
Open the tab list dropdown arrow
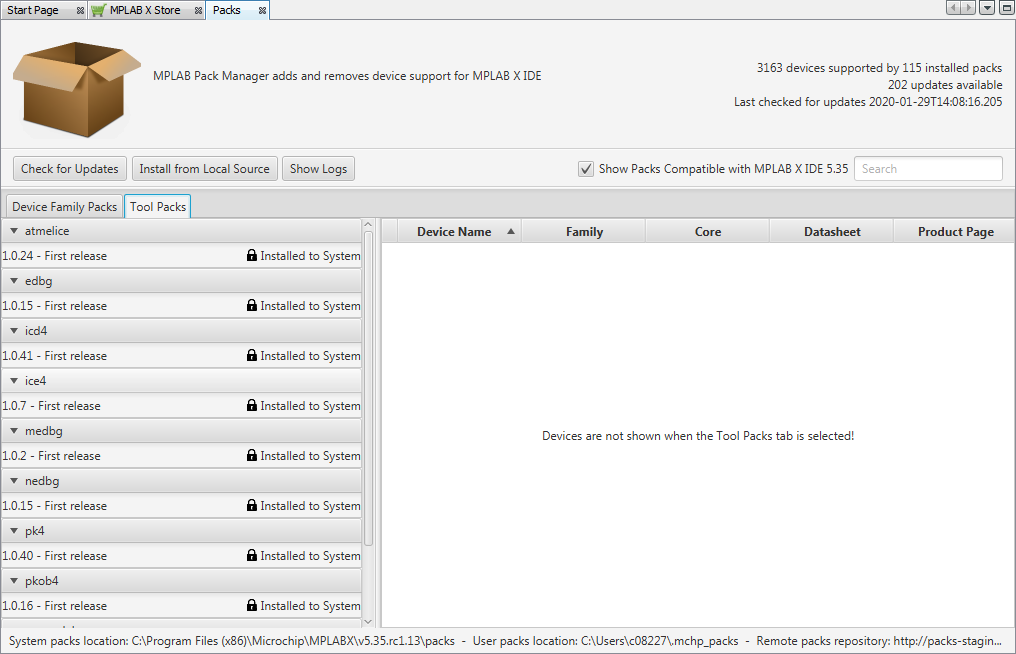click(x=986, y=7)
